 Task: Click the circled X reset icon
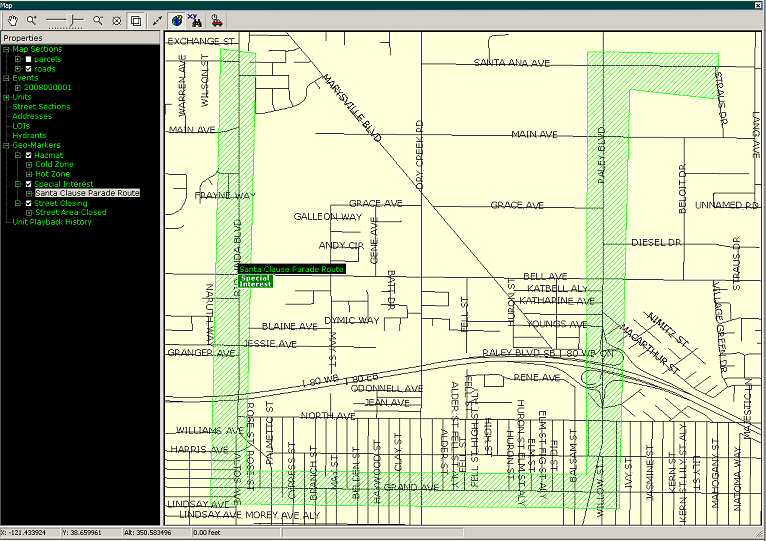[x=117, y=19]
